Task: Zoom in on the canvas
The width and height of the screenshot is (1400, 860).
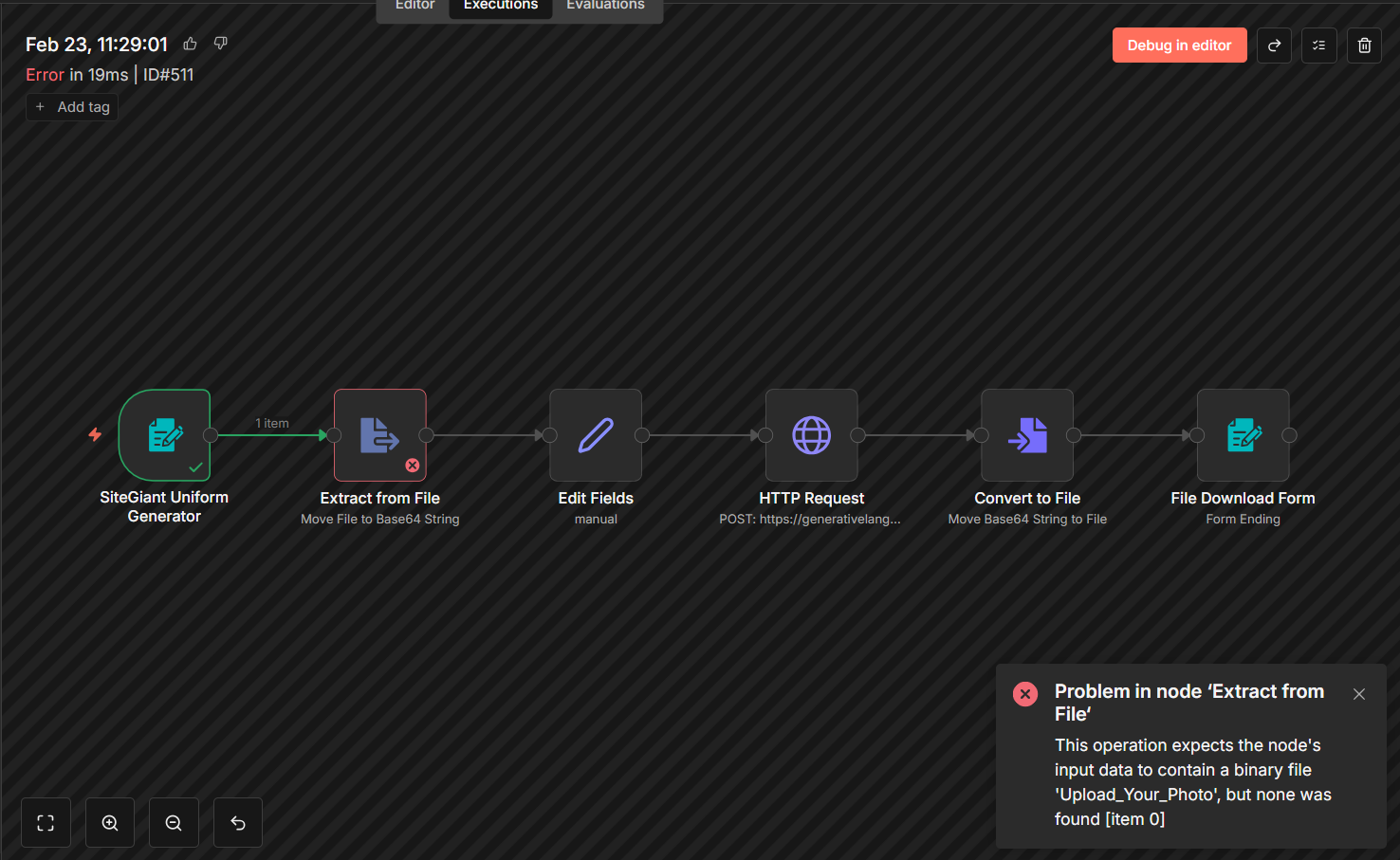Action: [110, 823]
